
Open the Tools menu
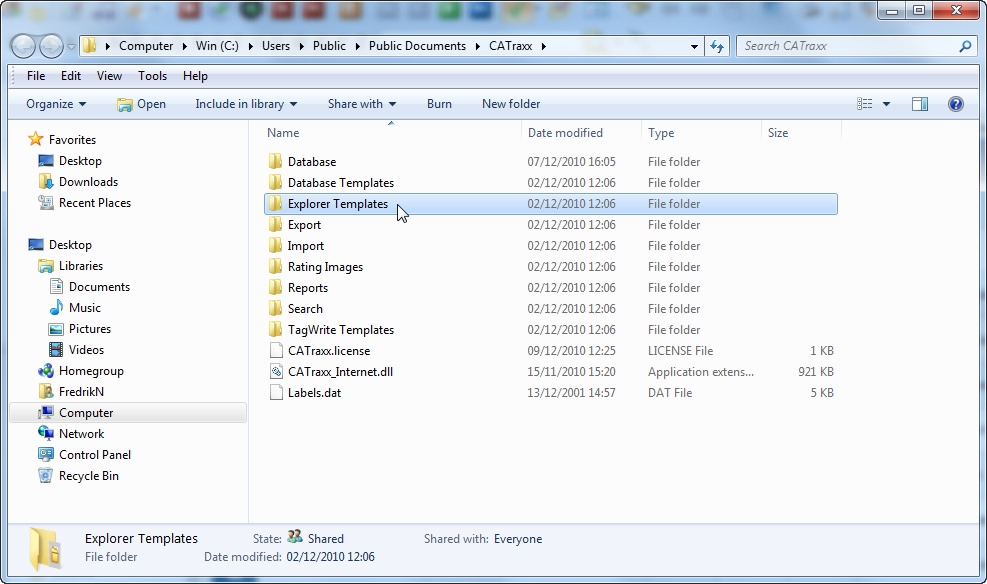coord(152,76)
